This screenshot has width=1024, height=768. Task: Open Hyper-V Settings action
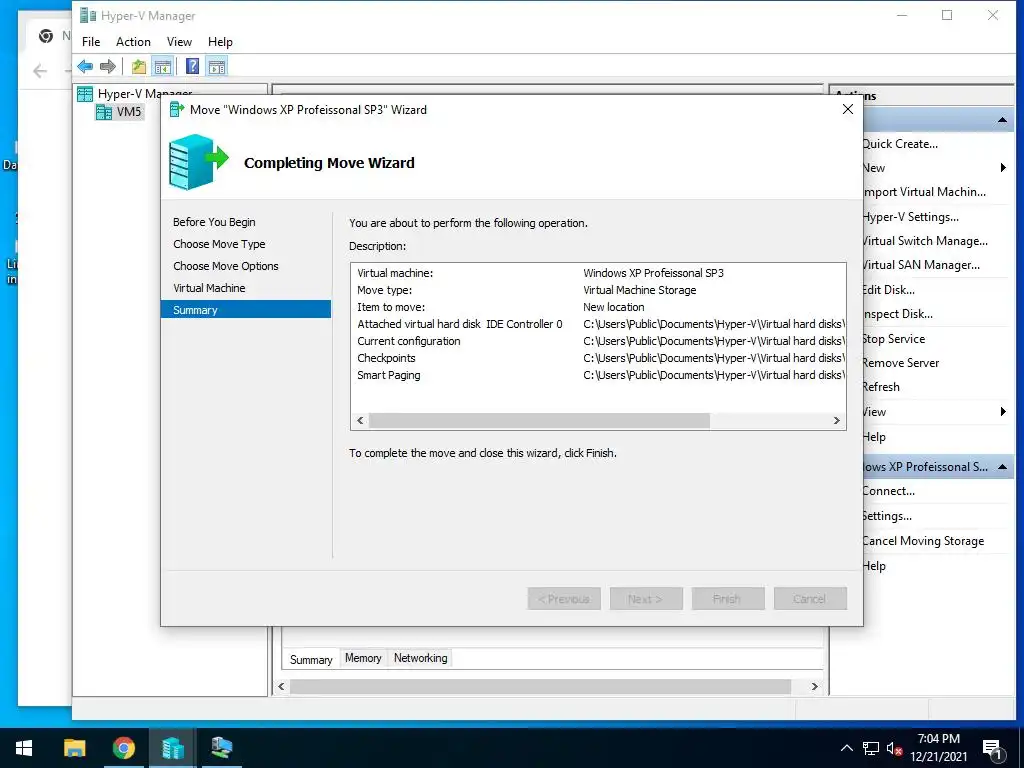click(x=910, y=217)
